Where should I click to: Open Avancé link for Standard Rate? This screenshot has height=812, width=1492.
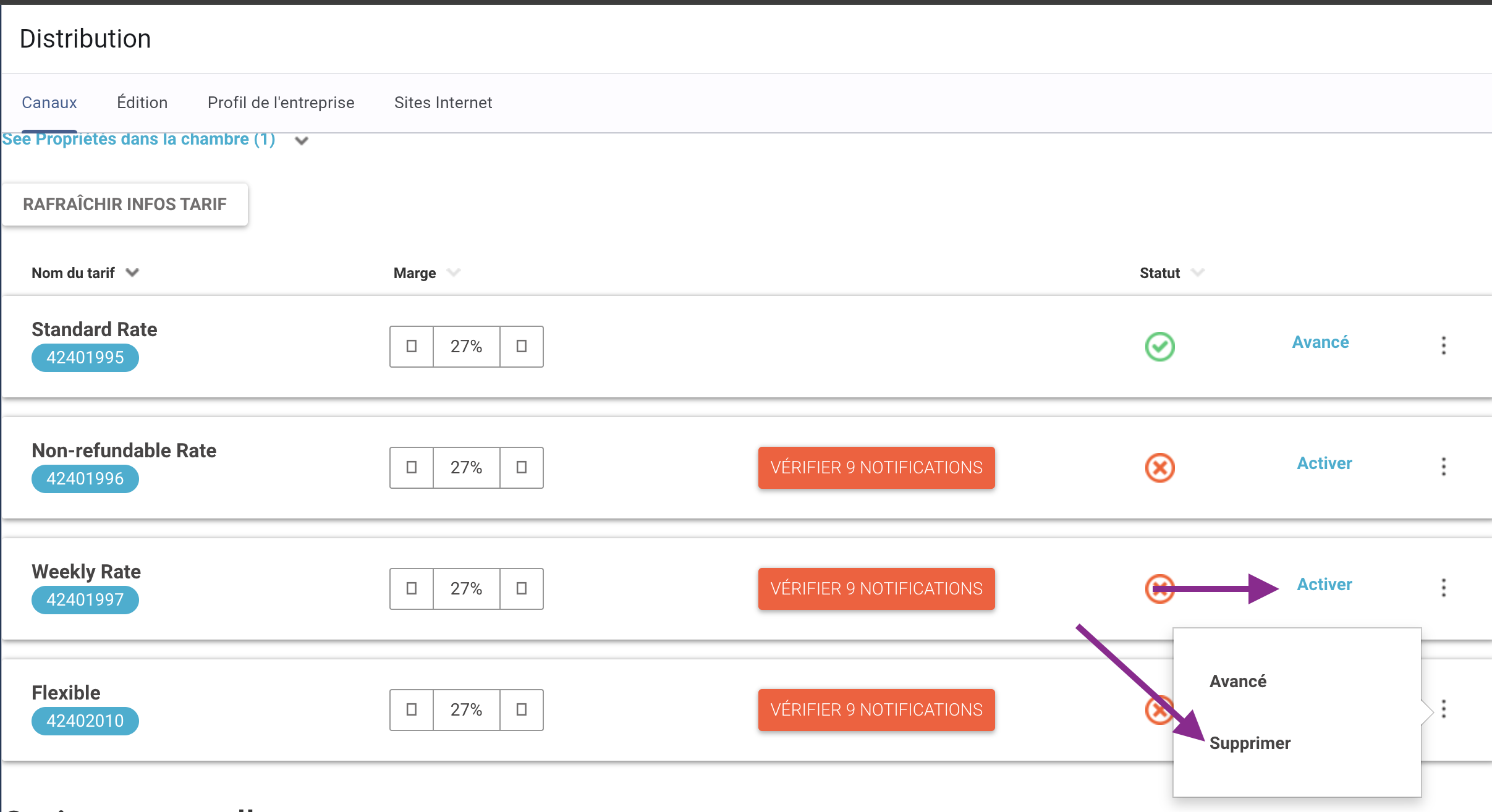click(x=1321, y=342)
